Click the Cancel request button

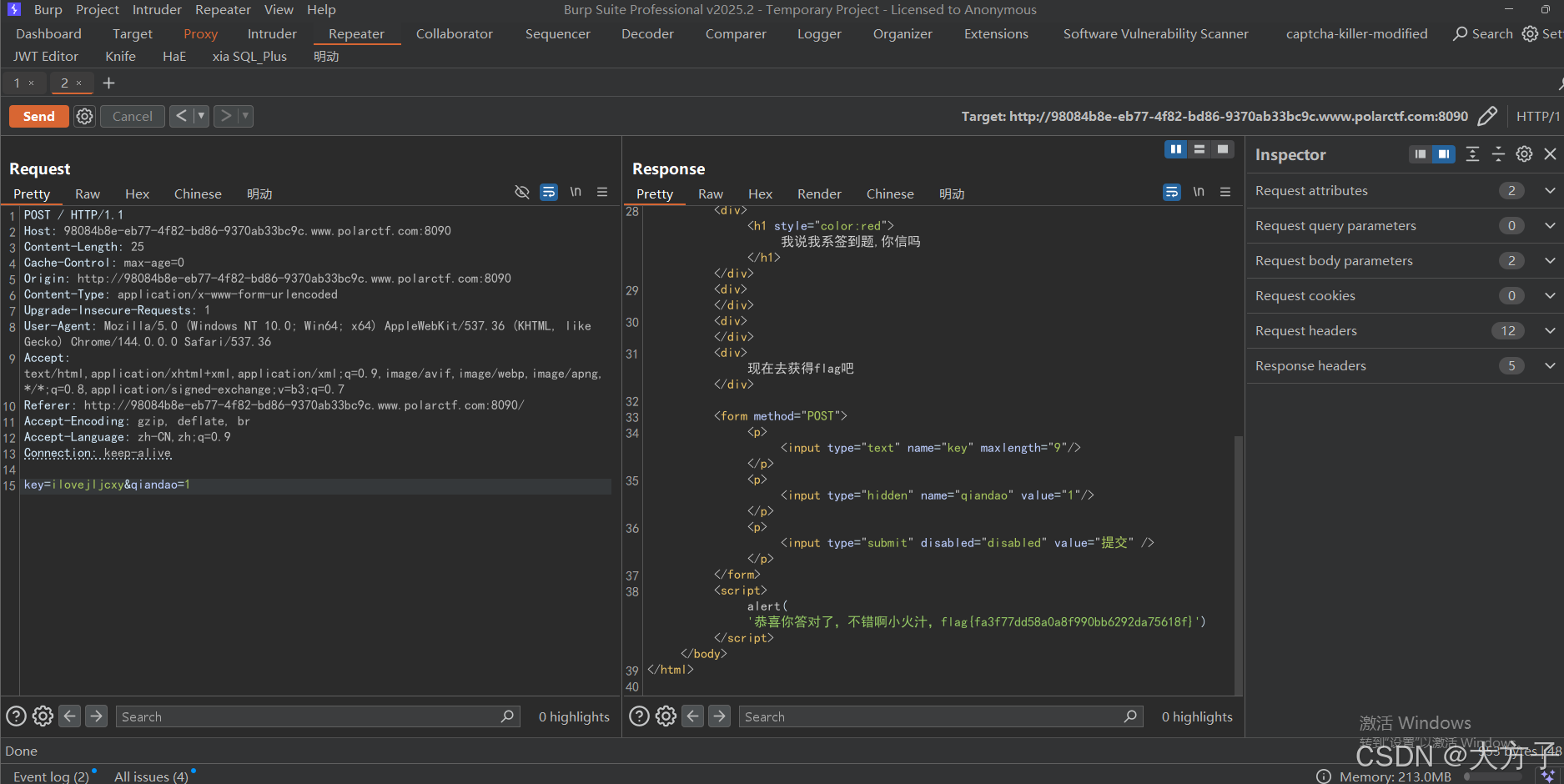click(x=133, y=116)
